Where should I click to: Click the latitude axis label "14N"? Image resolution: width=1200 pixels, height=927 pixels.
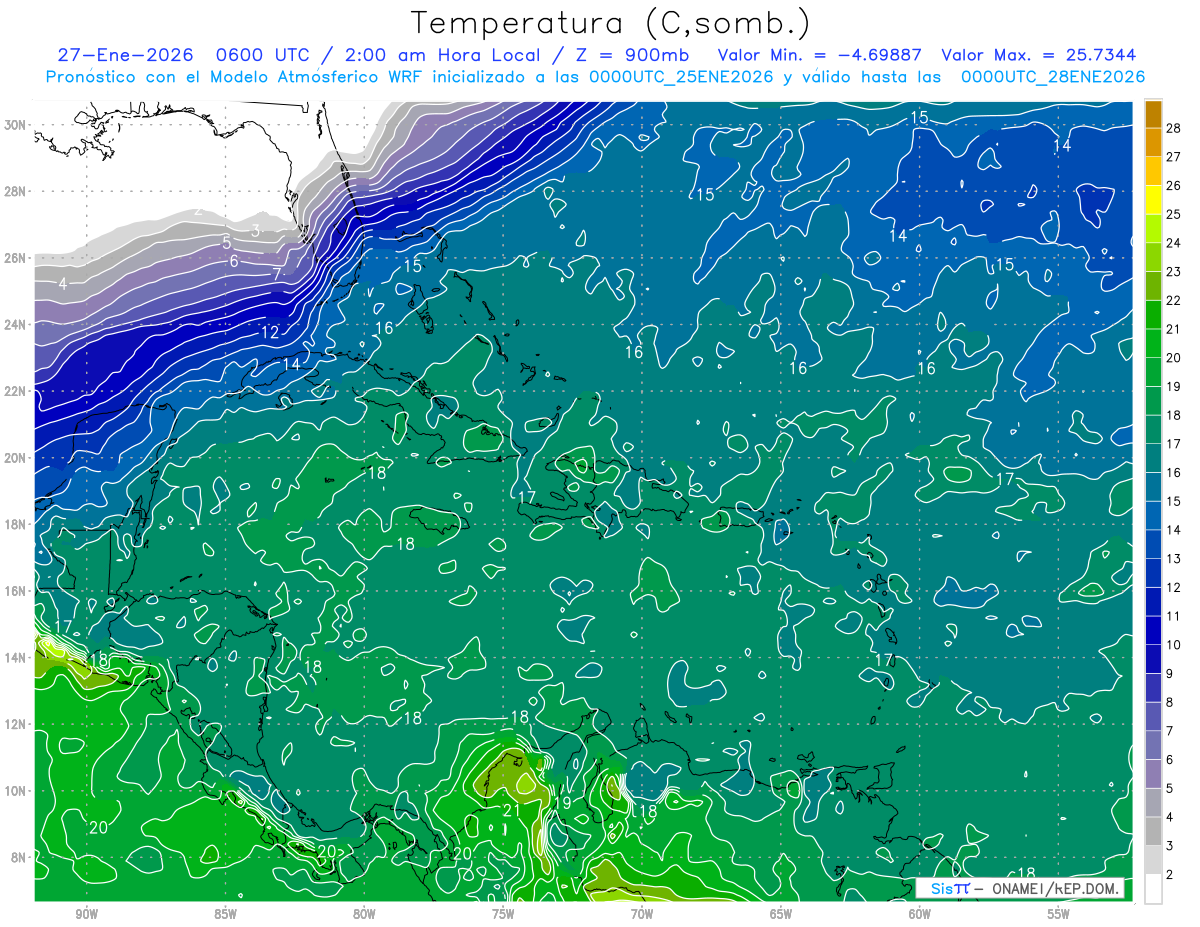15,658
